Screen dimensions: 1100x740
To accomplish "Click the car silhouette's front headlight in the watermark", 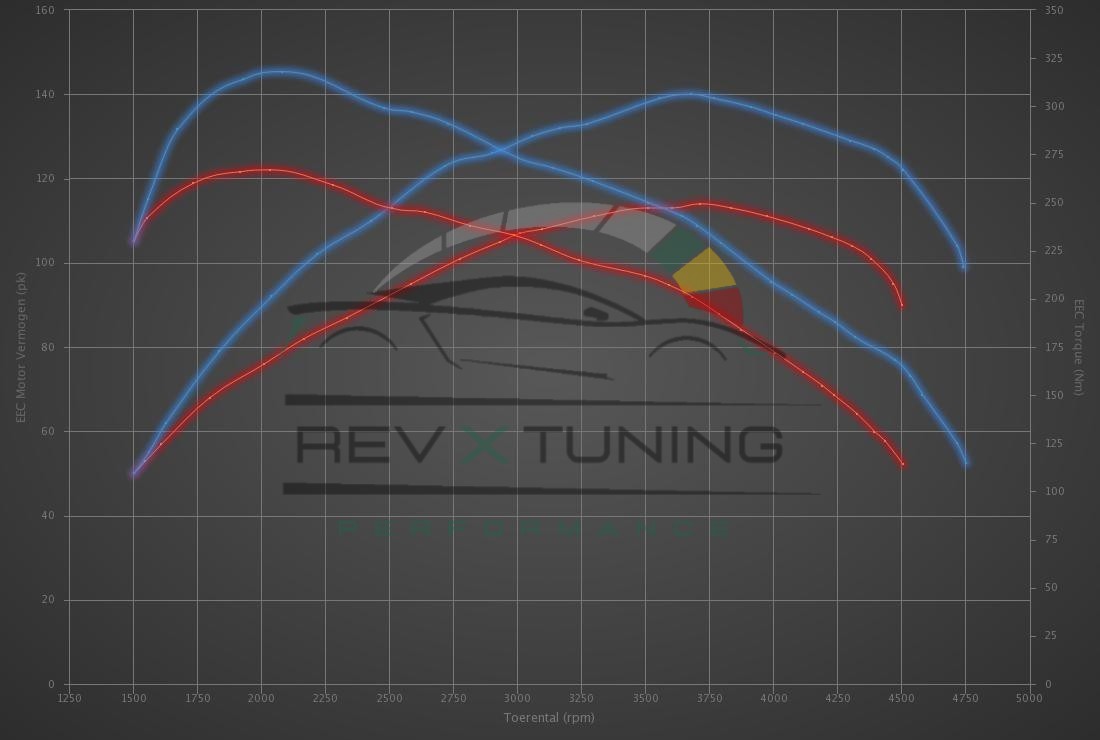I will pos(596,314).
